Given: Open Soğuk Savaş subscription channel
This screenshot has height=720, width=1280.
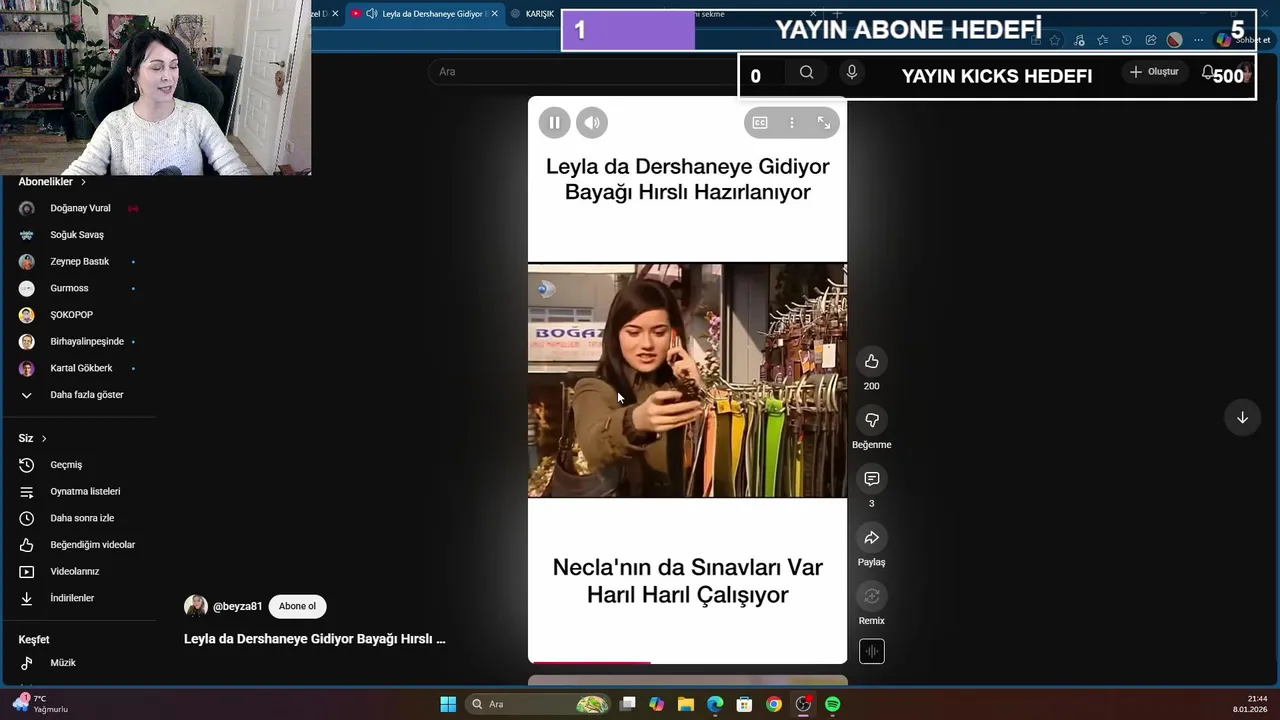Looking at the screenshot, I should click(77, 235).
